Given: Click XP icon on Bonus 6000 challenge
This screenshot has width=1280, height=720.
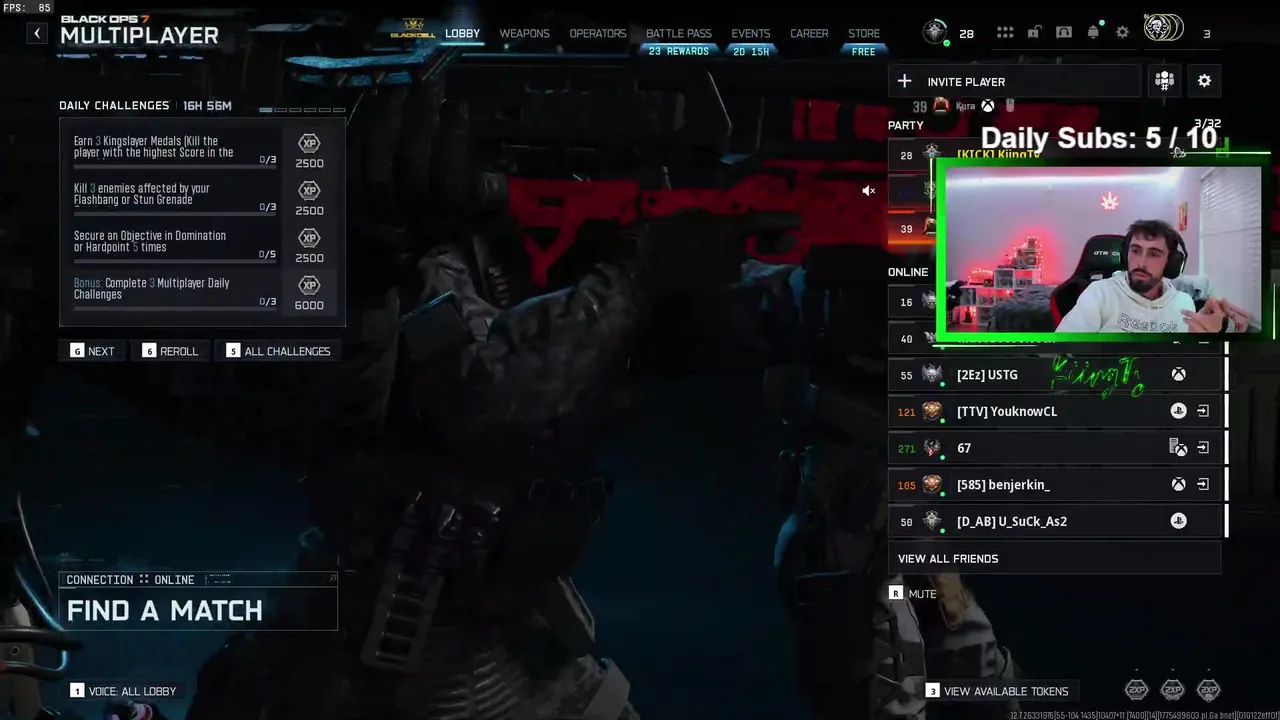Looking at the screenshot, I should tap(310, 285).
